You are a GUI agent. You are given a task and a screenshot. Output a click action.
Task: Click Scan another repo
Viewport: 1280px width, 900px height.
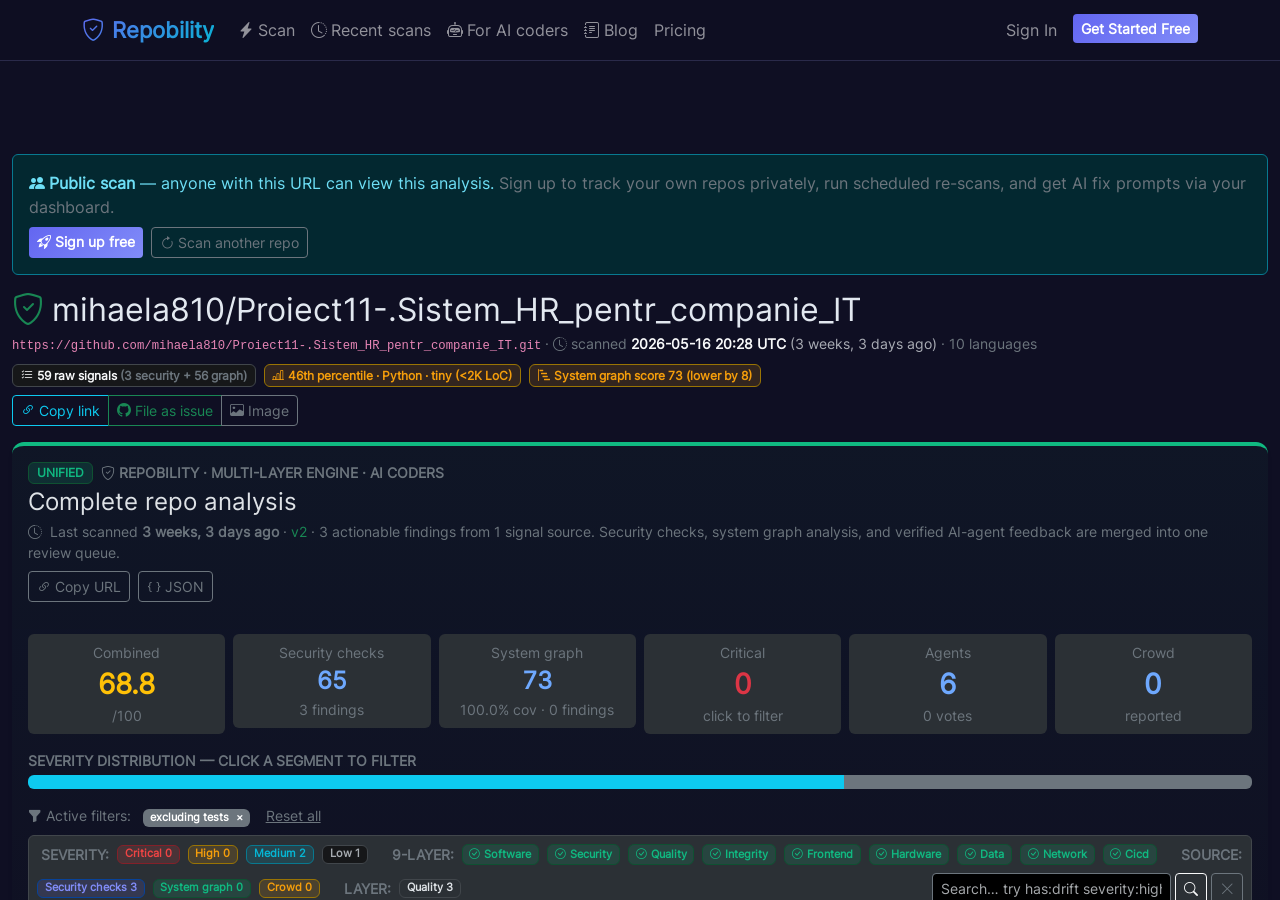coord(229,242)
